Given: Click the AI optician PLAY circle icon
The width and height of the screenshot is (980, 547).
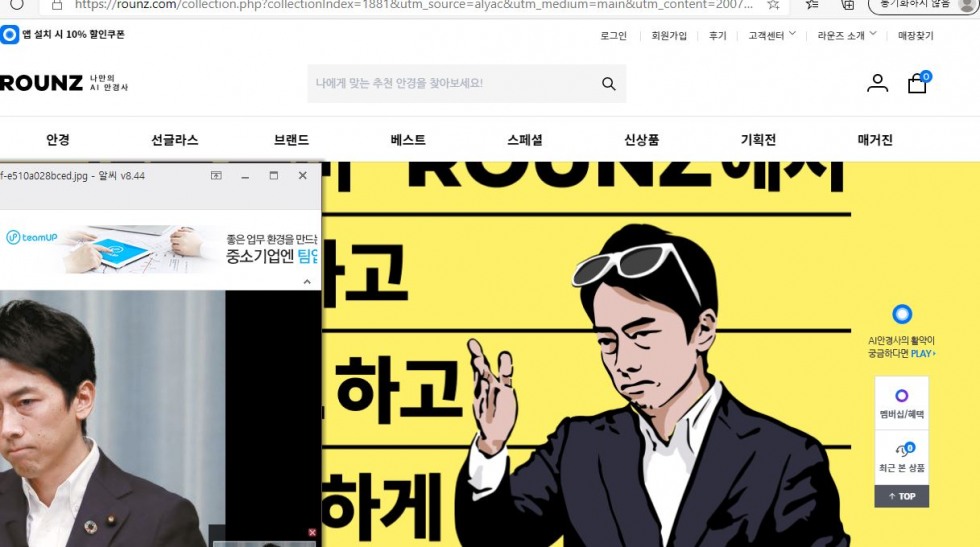Looking at the screenshot, I should [x=901, y=314].
